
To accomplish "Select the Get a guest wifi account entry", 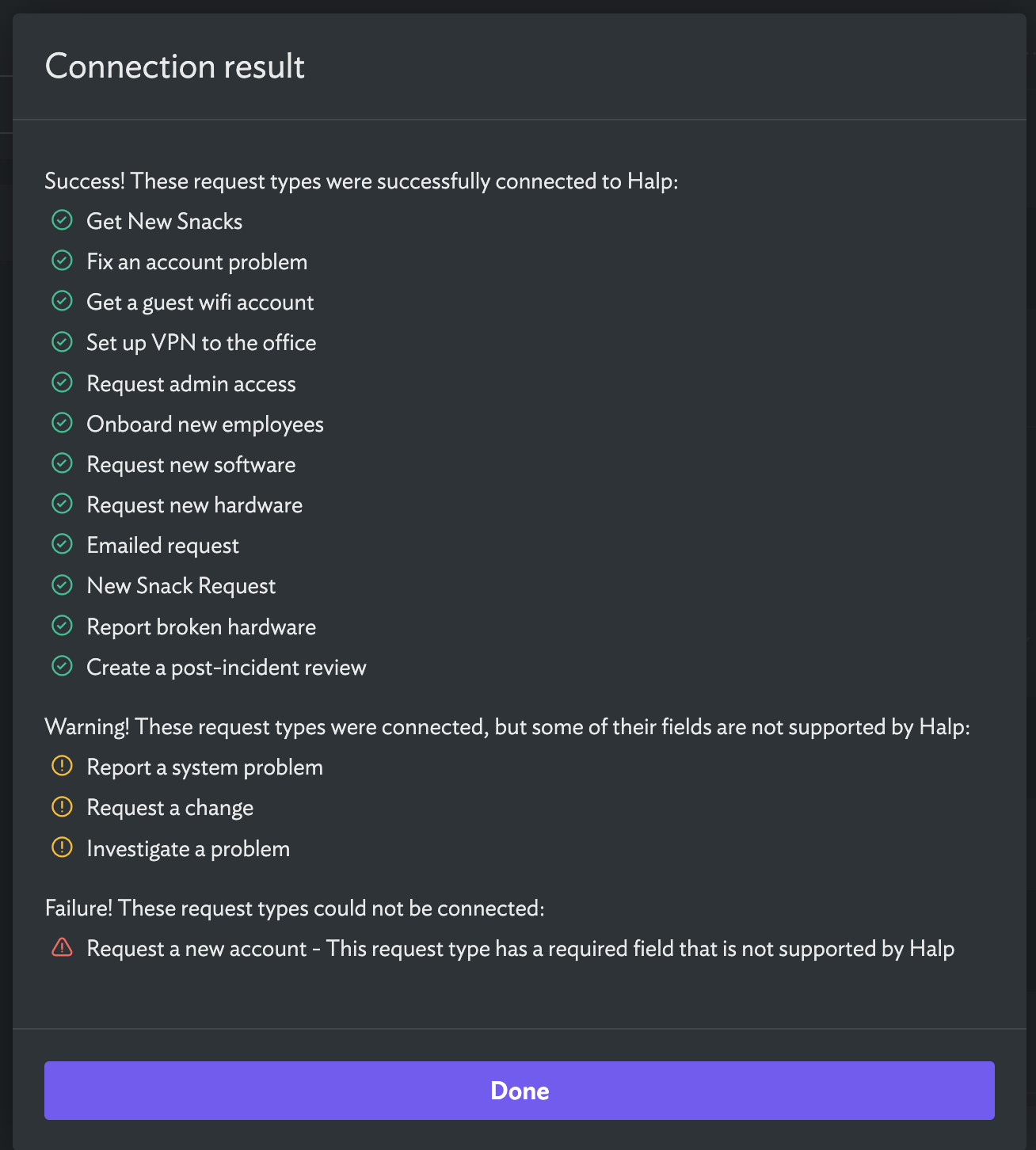I will (200, 303).
